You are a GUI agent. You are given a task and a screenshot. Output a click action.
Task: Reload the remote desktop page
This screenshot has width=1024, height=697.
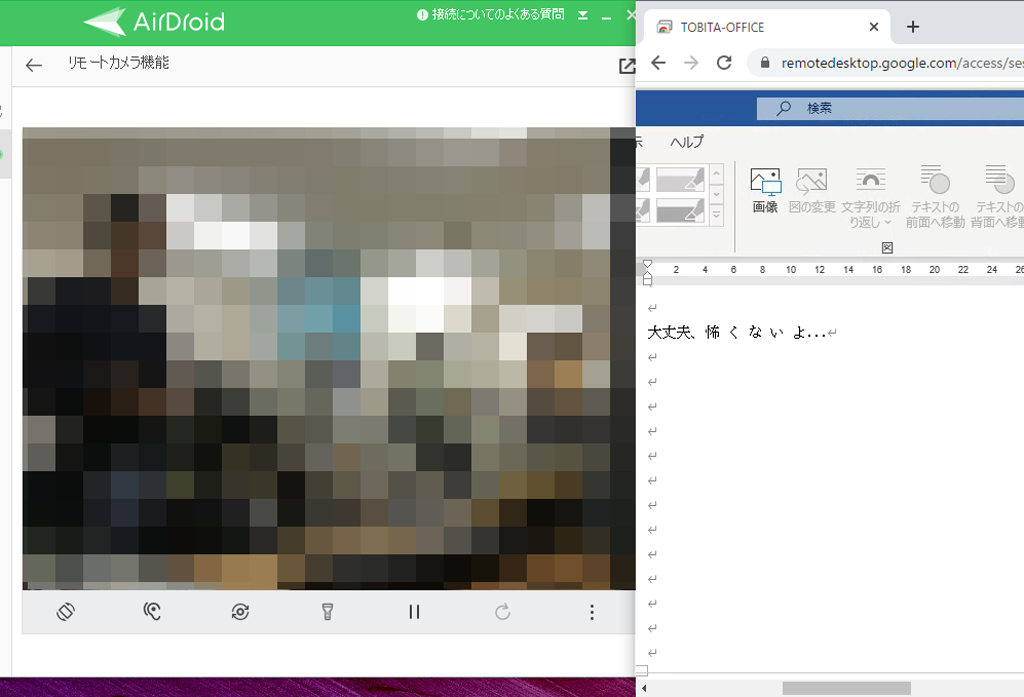click(x=724, y=62)
